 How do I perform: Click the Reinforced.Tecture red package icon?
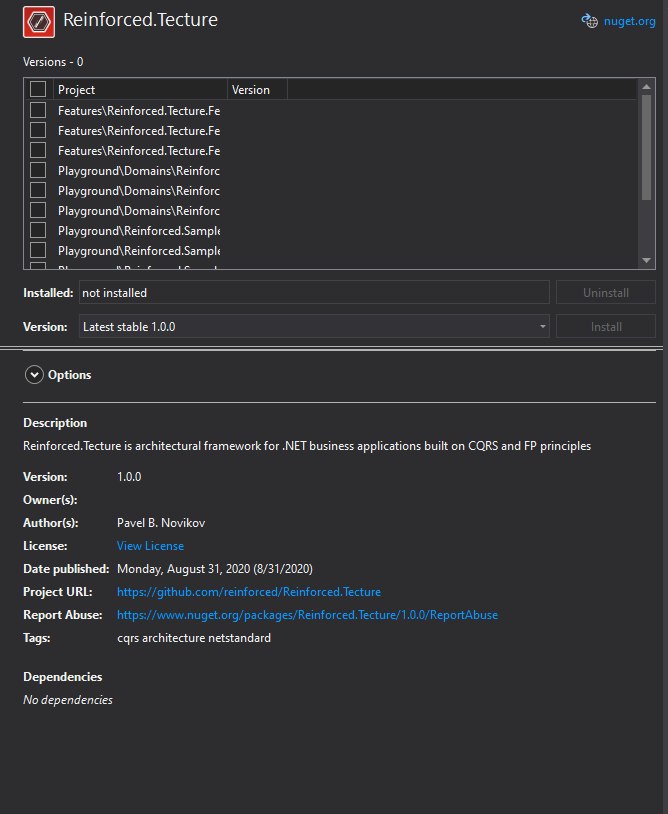click(x=39, y=22)
